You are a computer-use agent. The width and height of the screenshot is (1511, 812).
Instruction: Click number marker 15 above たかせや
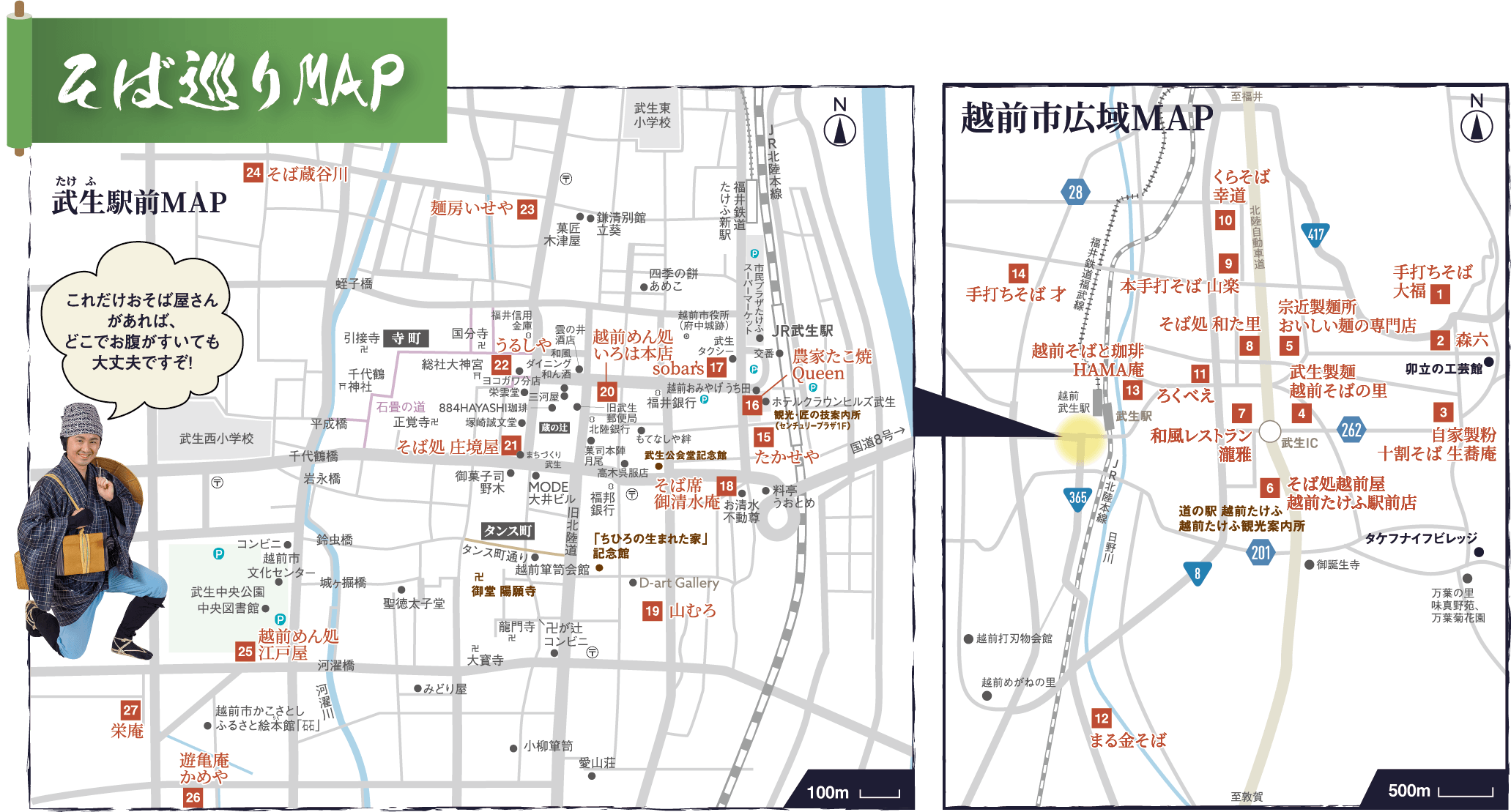point(764,437)
